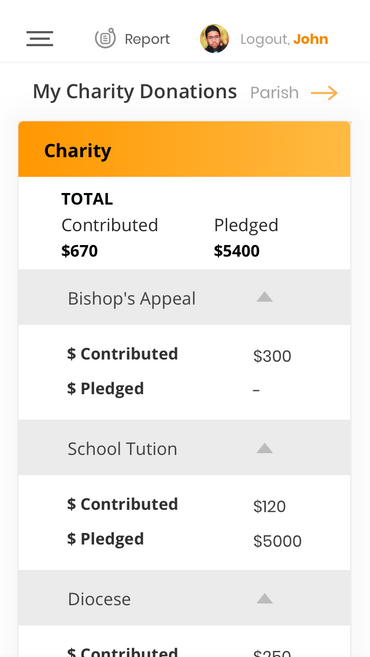Collapse the School Tution triangle arrow
370x657 pixels.
click(264, 448)
